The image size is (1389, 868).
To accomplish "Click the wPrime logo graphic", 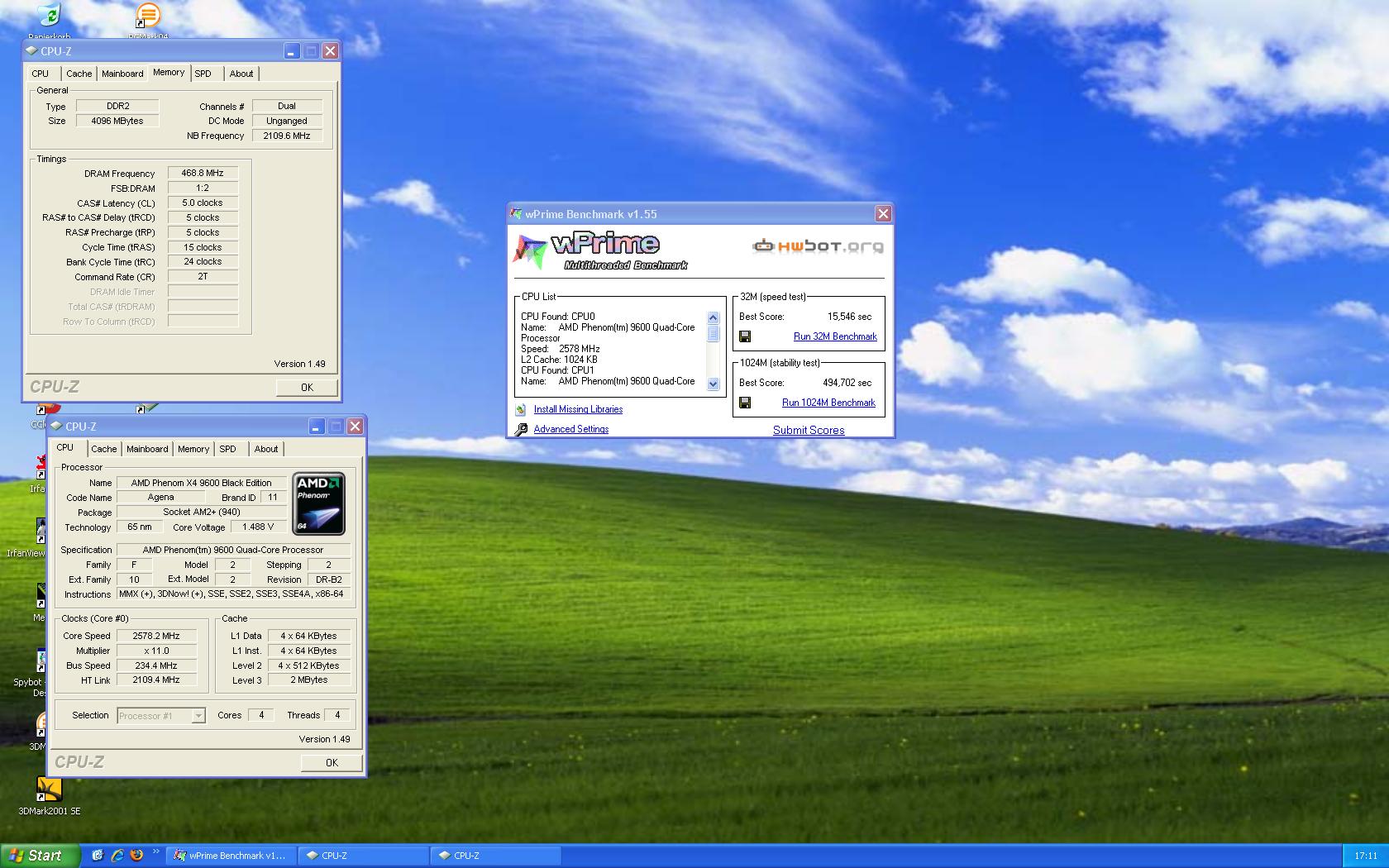I will [x=601, y=251].
